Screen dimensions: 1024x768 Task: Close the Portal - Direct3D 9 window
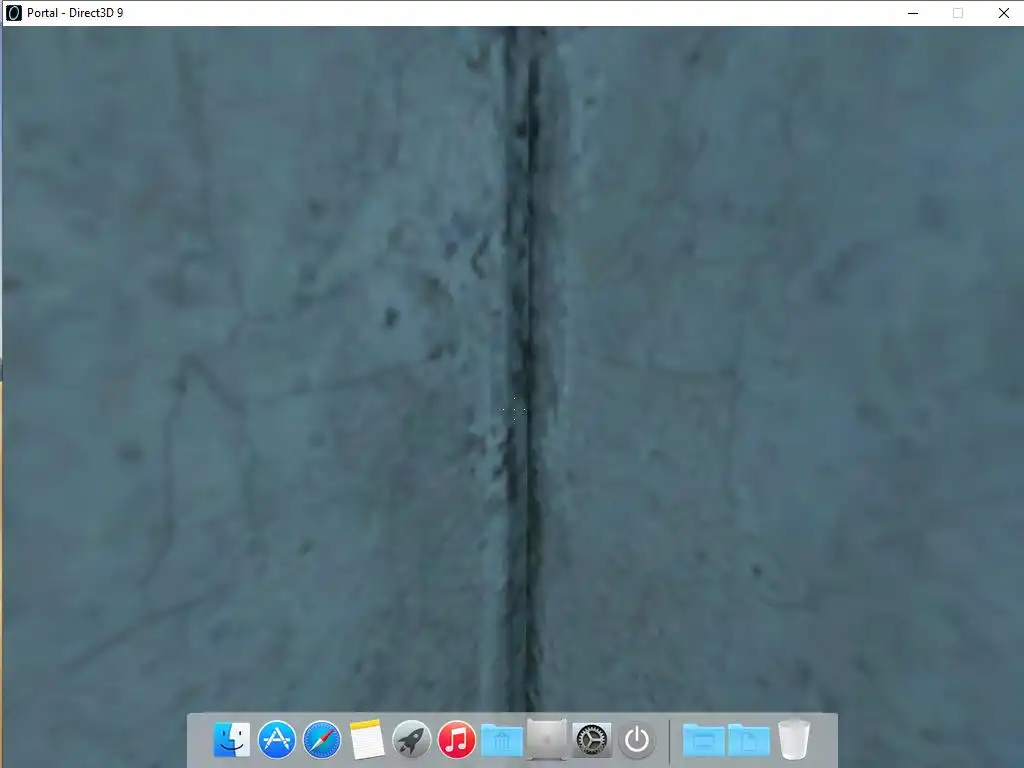point(1004,13)
